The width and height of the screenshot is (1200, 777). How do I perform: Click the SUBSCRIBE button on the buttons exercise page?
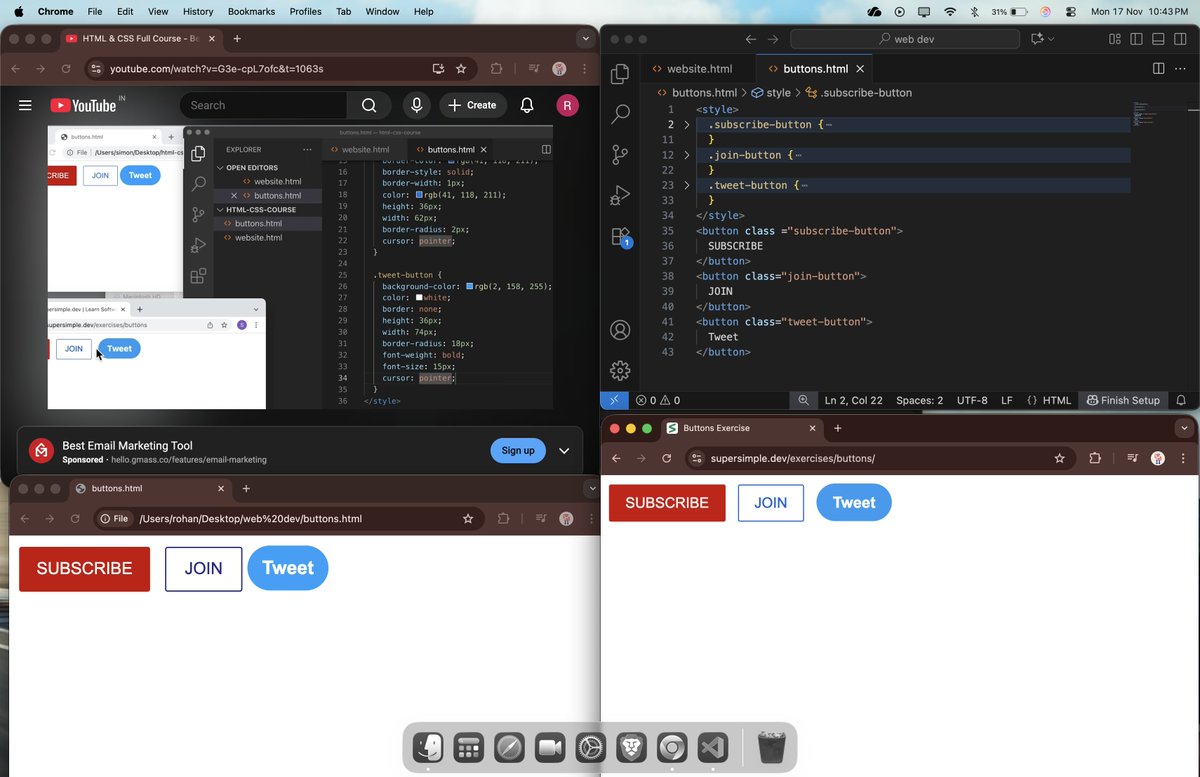coord(667,503)
